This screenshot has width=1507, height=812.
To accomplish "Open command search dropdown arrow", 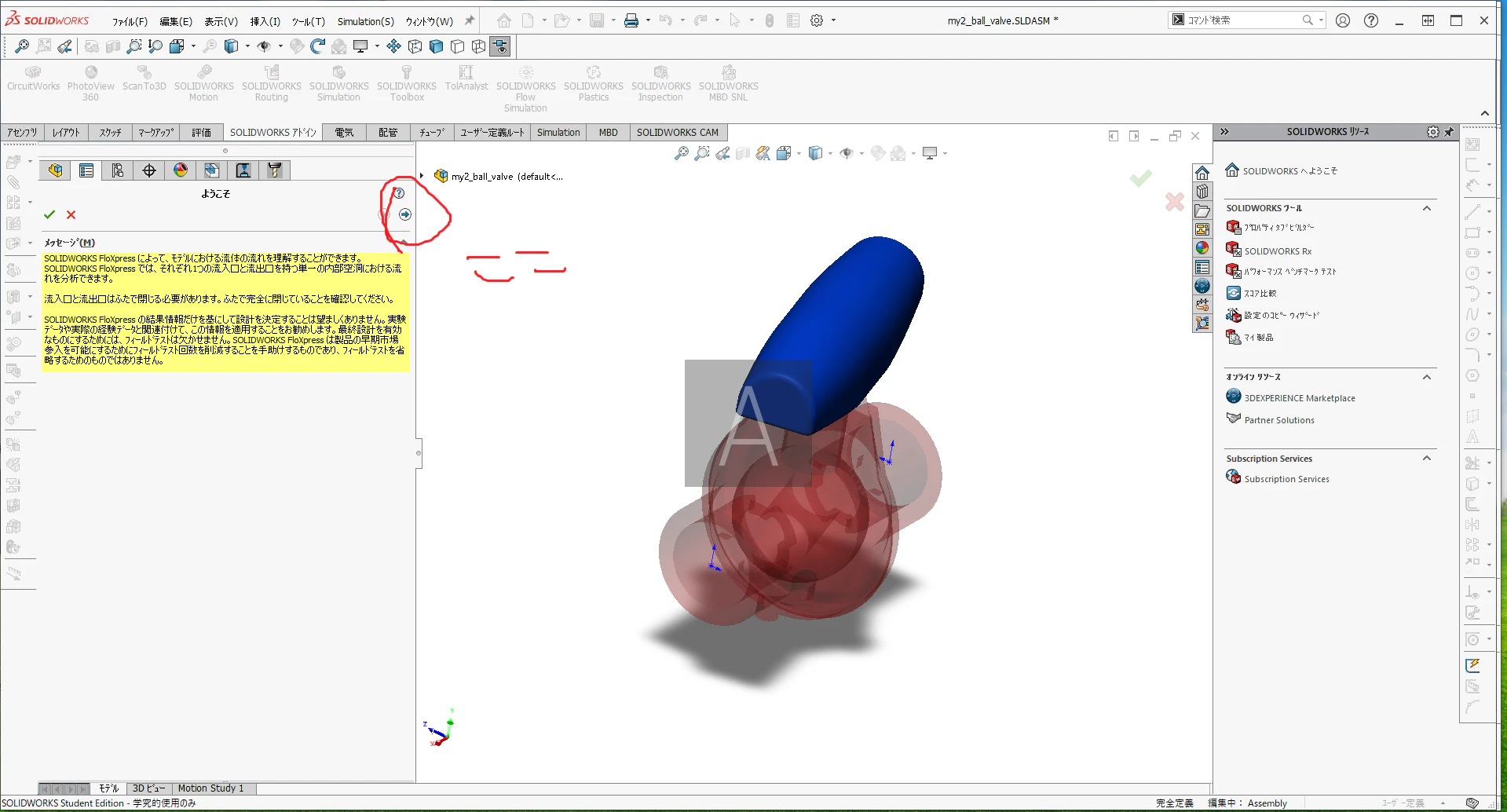I will pyautogui.click(x=1321, y=20).
